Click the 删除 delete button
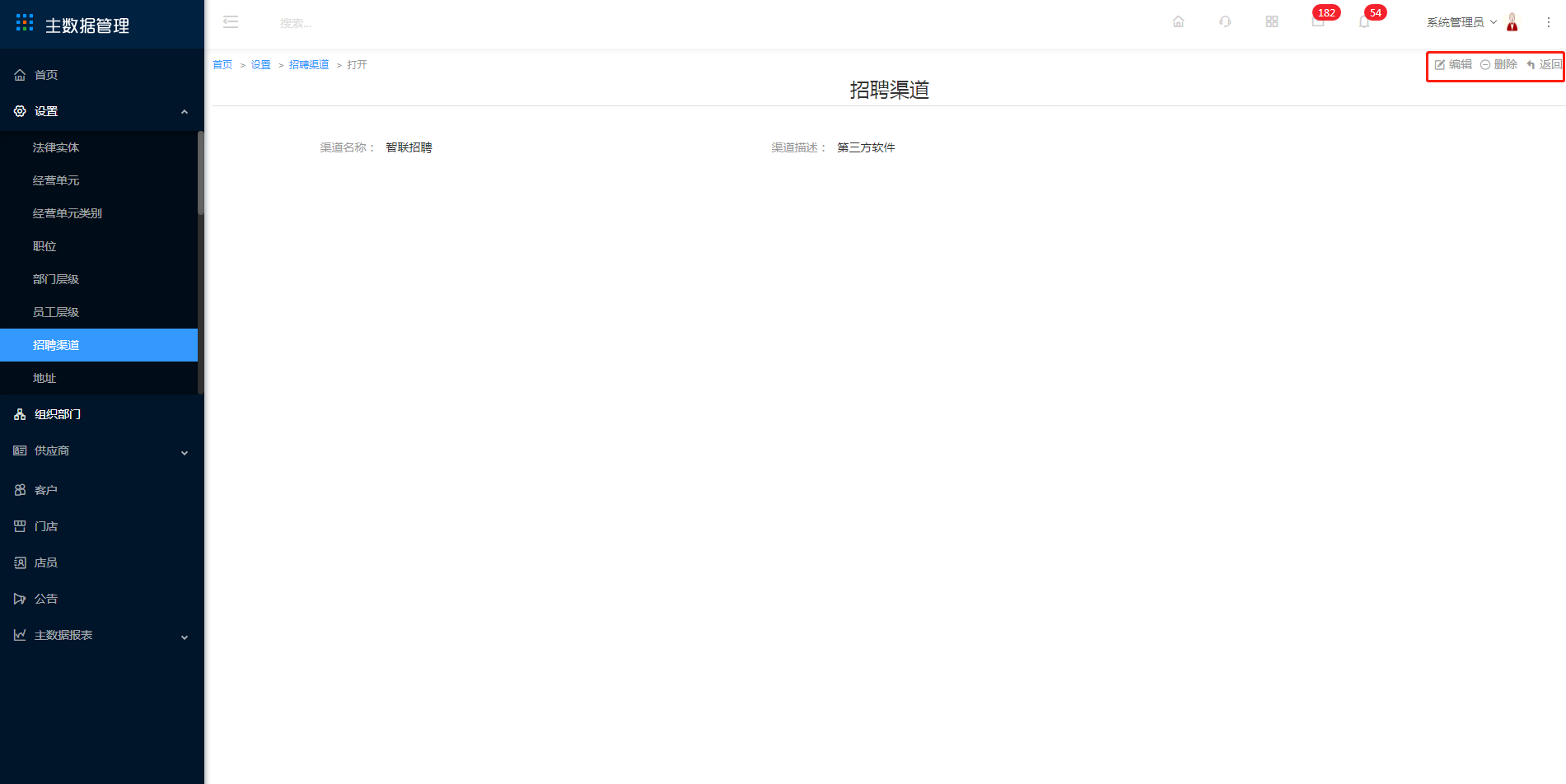Screen dimensions: 1566x784 point(1498,64)
